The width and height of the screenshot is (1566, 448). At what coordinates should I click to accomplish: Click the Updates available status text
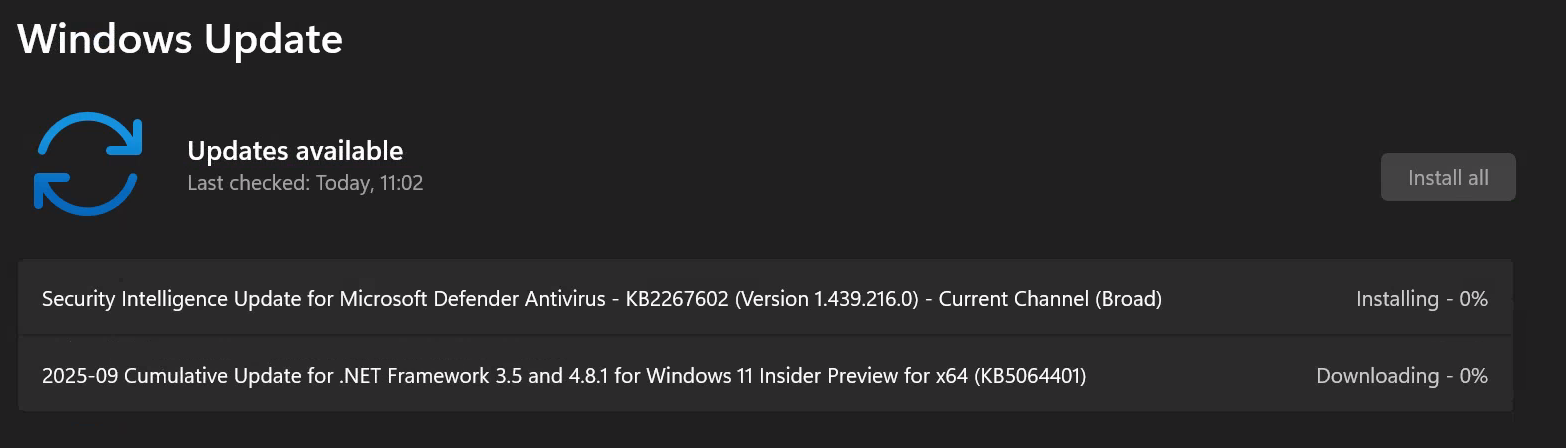pyautogui.click(x=295, y=151)
